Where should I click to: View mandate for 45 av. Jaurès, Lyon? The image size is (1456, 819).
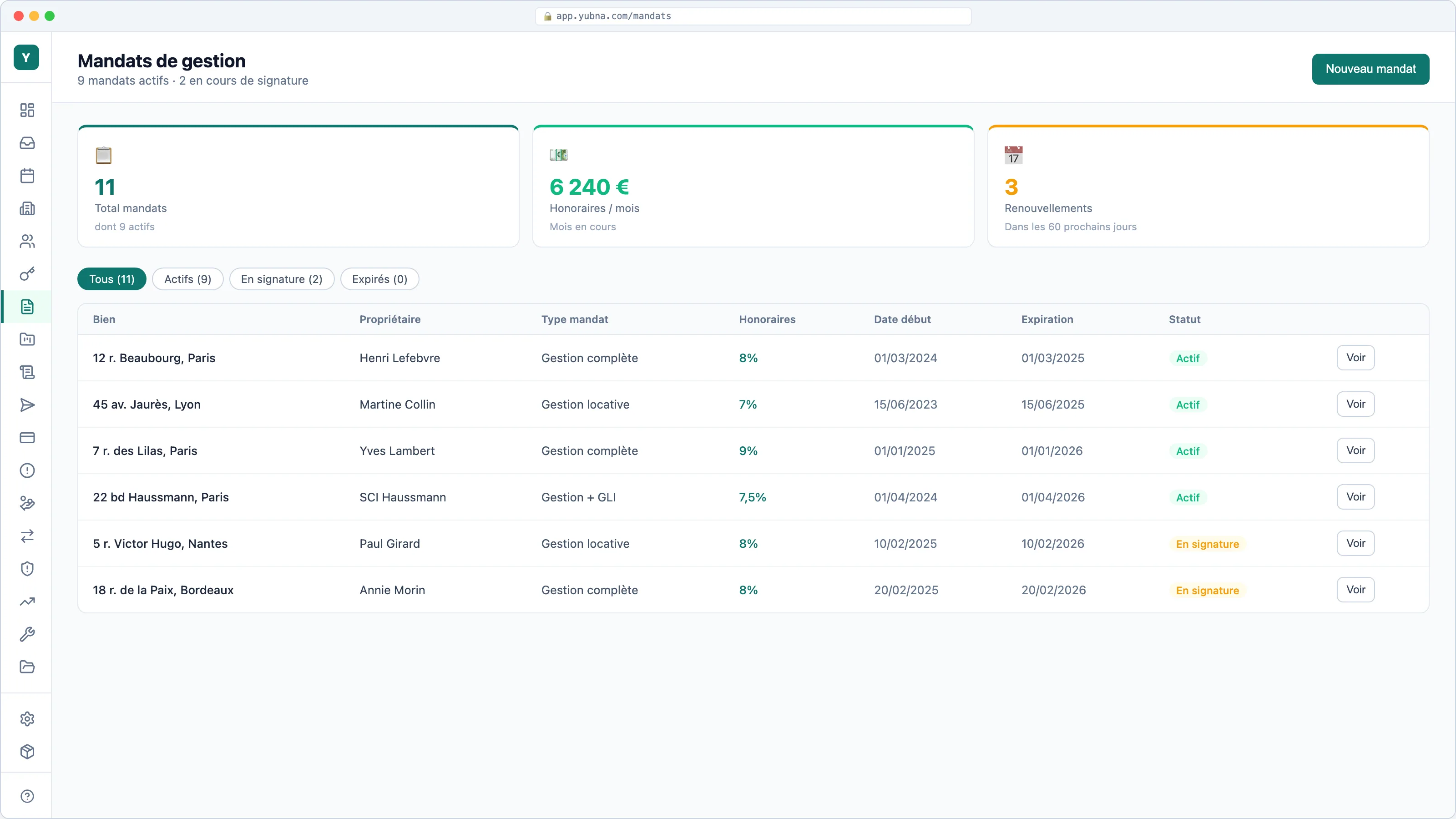coord(1355,404)
